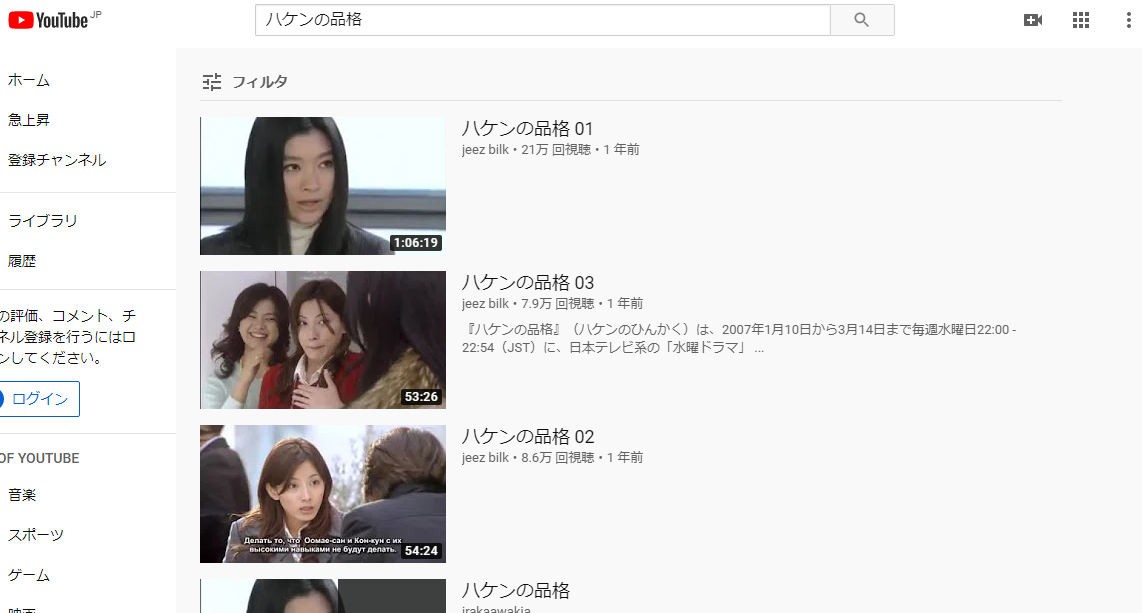1142x613 pixels.
Task: Open the video title ハケンの品格 02
Action: coord(528,437)
